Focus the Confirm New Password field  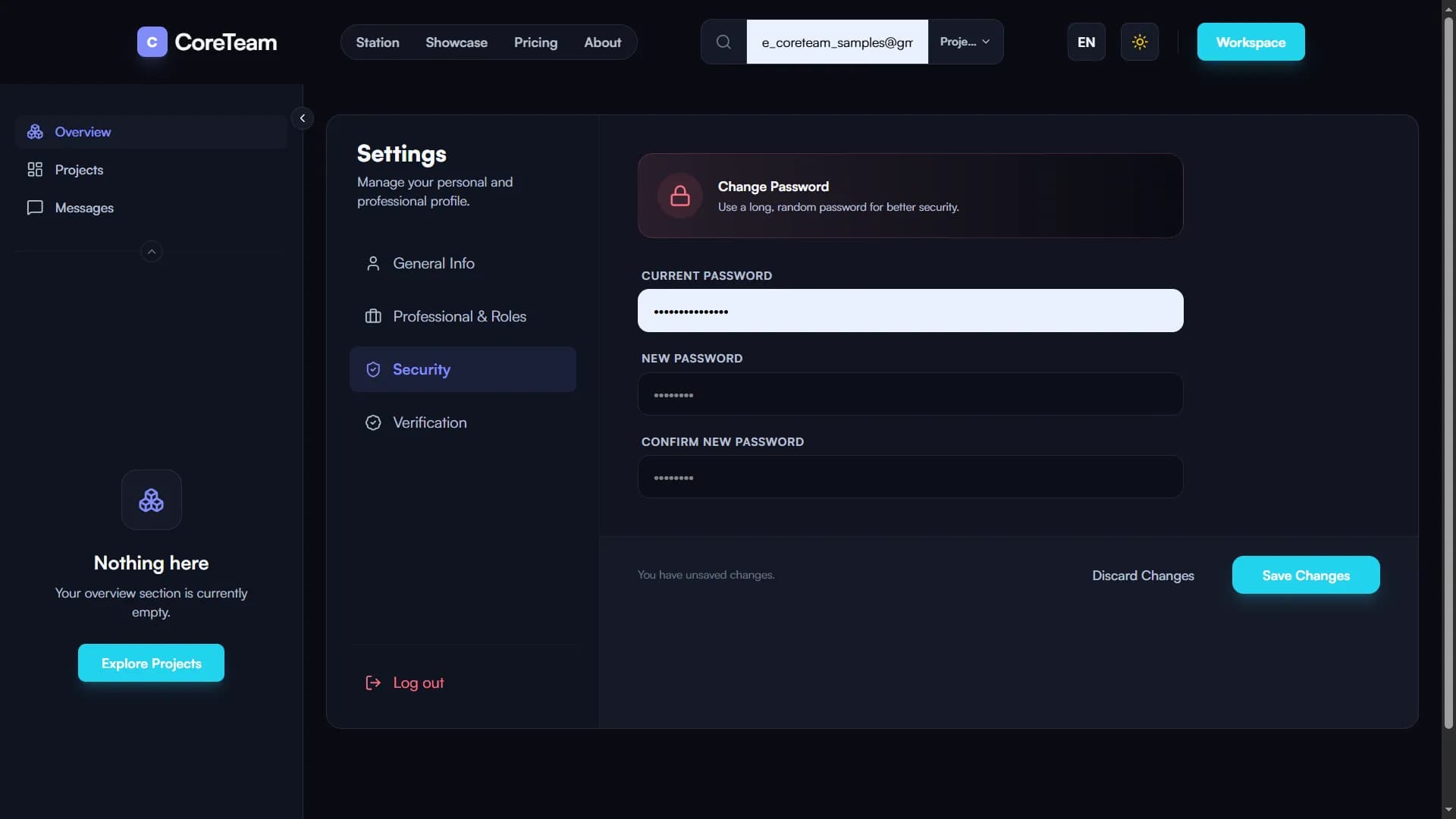910,476
